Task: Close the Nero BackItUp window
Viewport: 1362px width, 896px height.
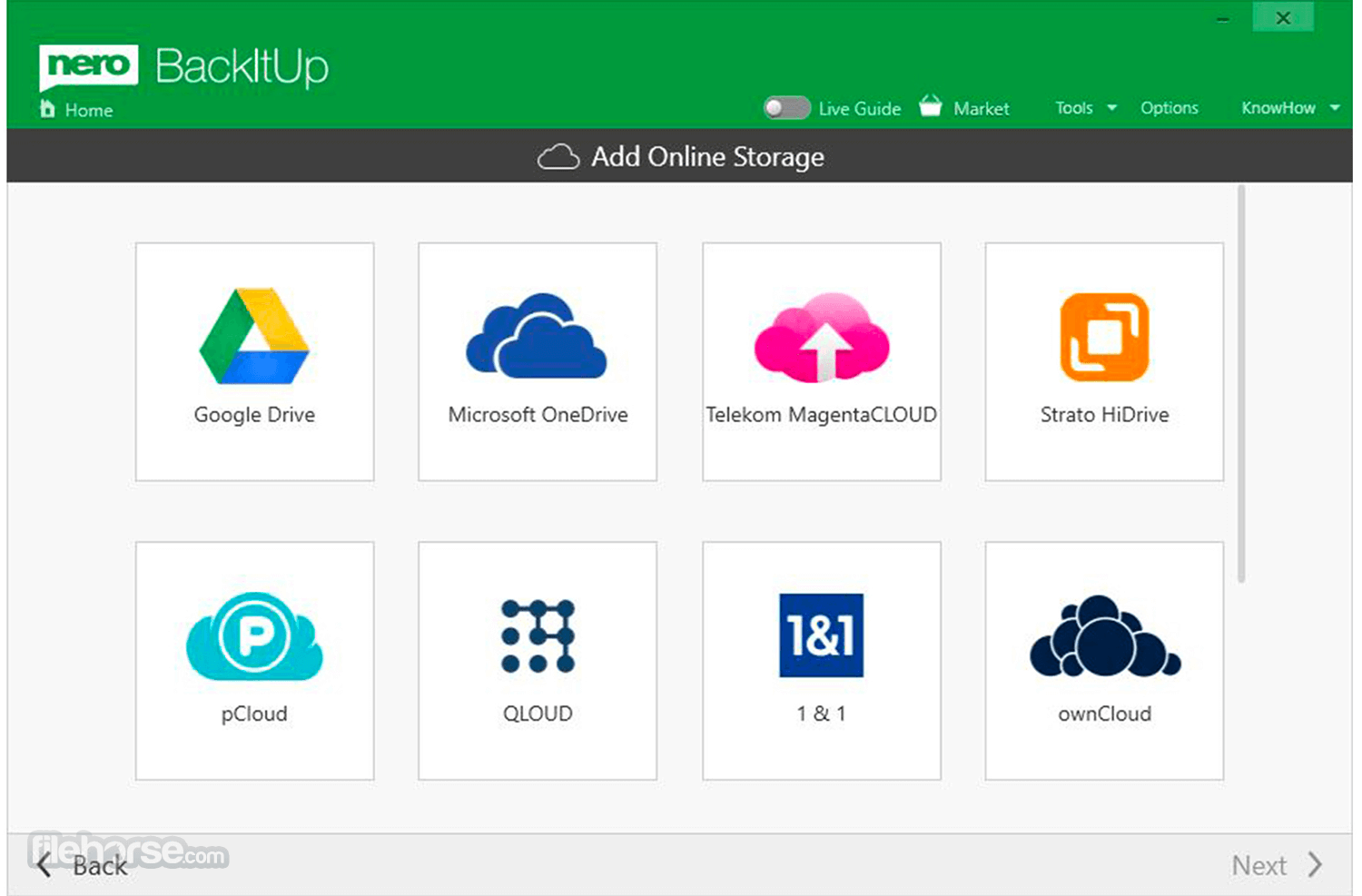Action: [1283, 18]
